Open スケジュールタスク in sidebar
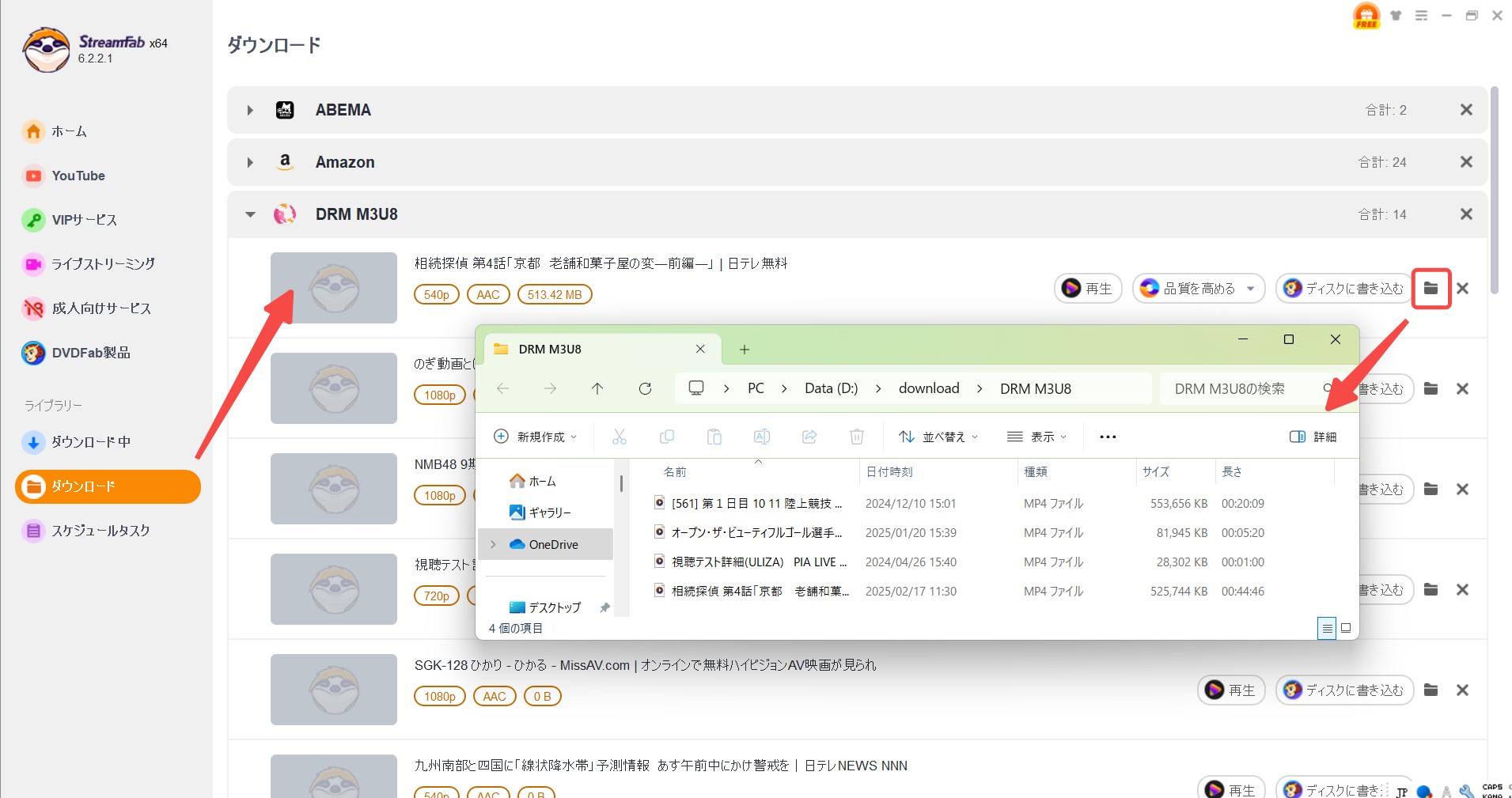Image resolution: width=1512 pixels, height=798 pixels. 86,531
